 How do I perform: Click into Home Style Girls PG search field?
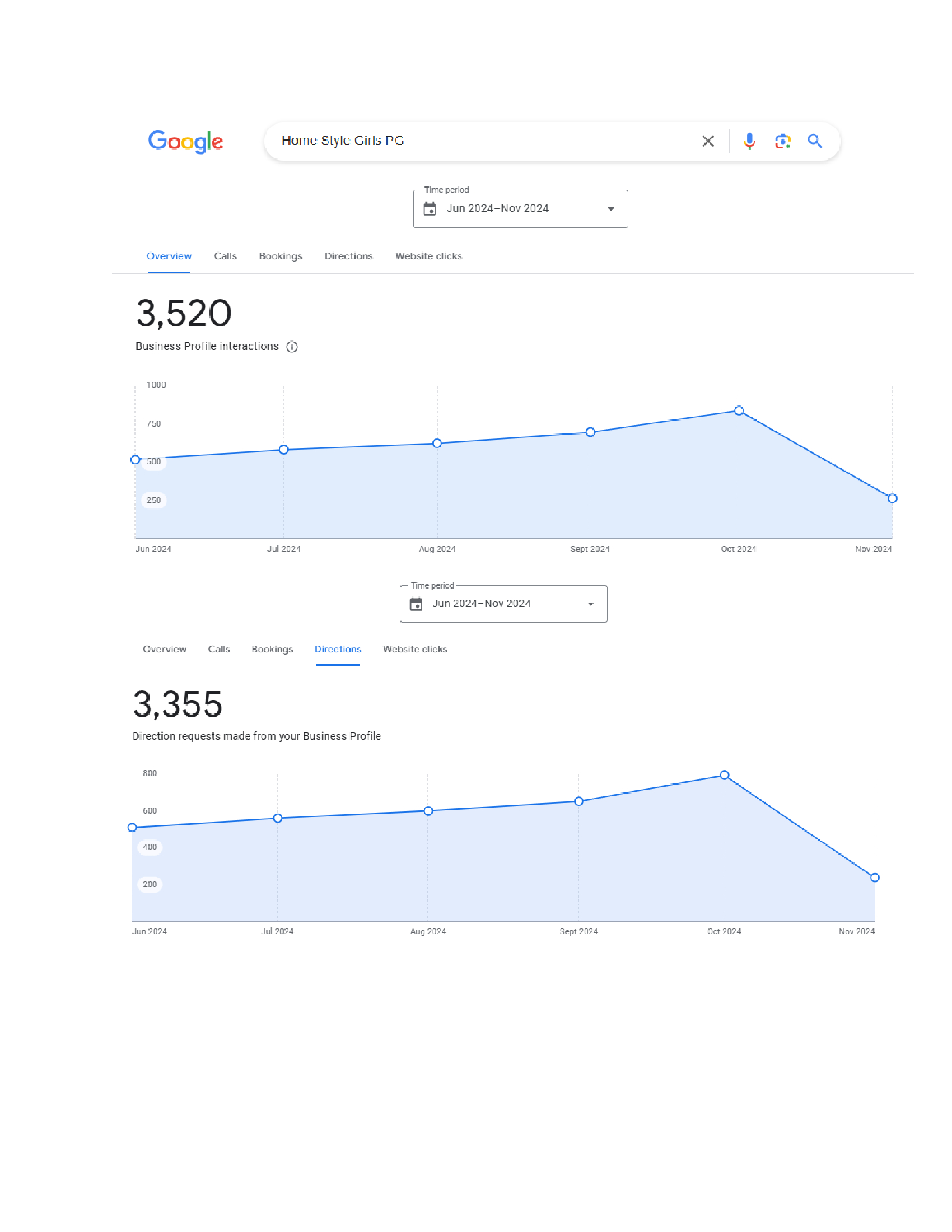pos(479,141)
